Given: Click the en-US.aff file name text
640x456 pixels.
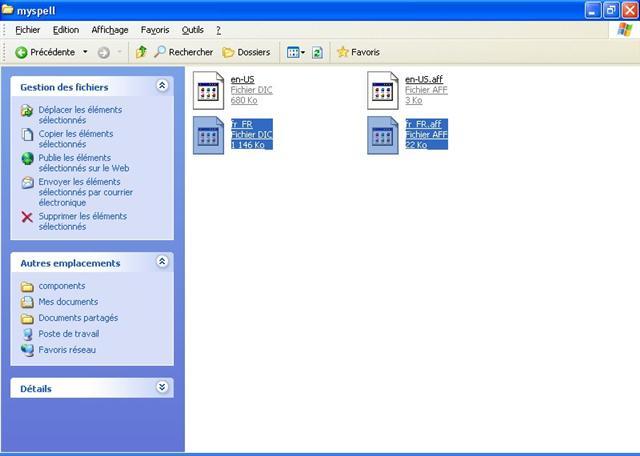Looking at the screenshot, I should pyautogui.click(x=424, y=79).
